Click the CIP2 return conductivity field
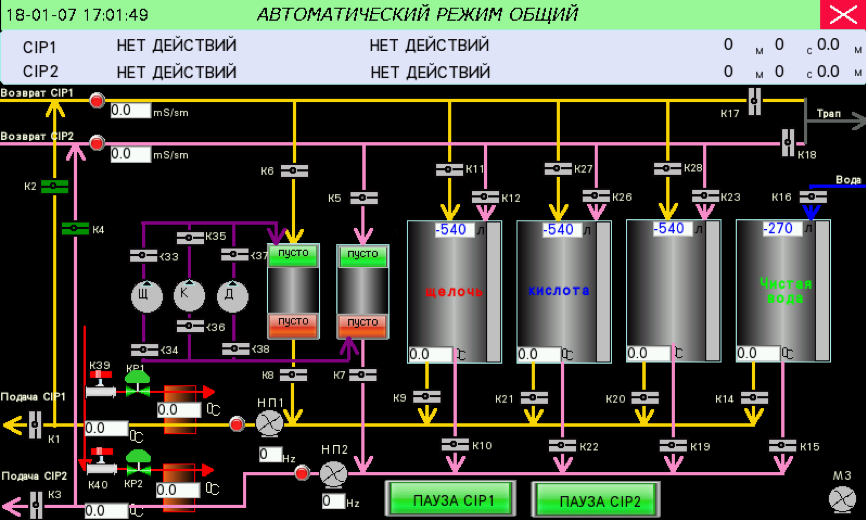Viewport: 866px width, 520px height. click(x=130, y=154)
